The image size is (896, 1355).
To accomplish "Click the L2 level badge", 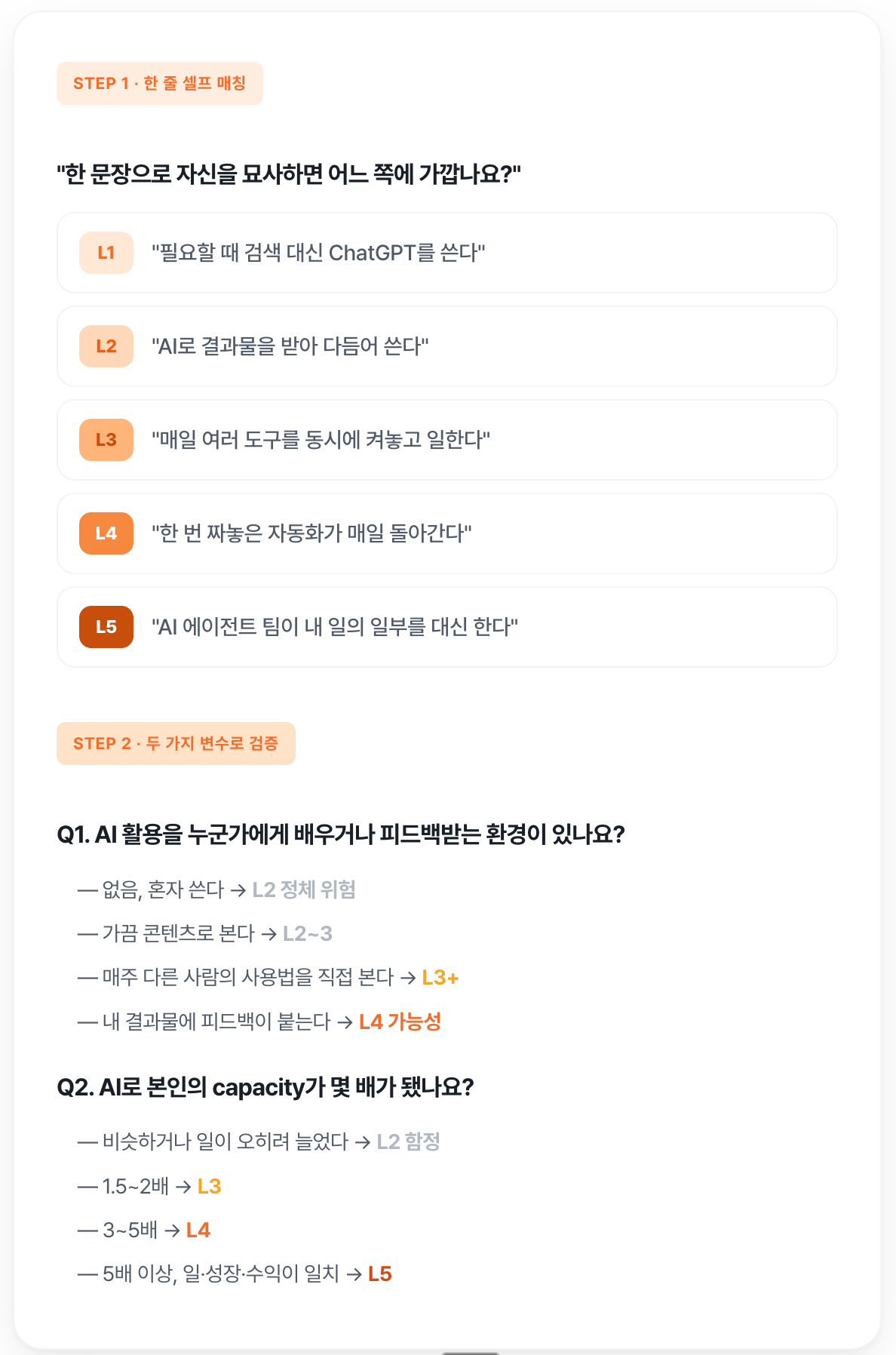I will 106,346.
